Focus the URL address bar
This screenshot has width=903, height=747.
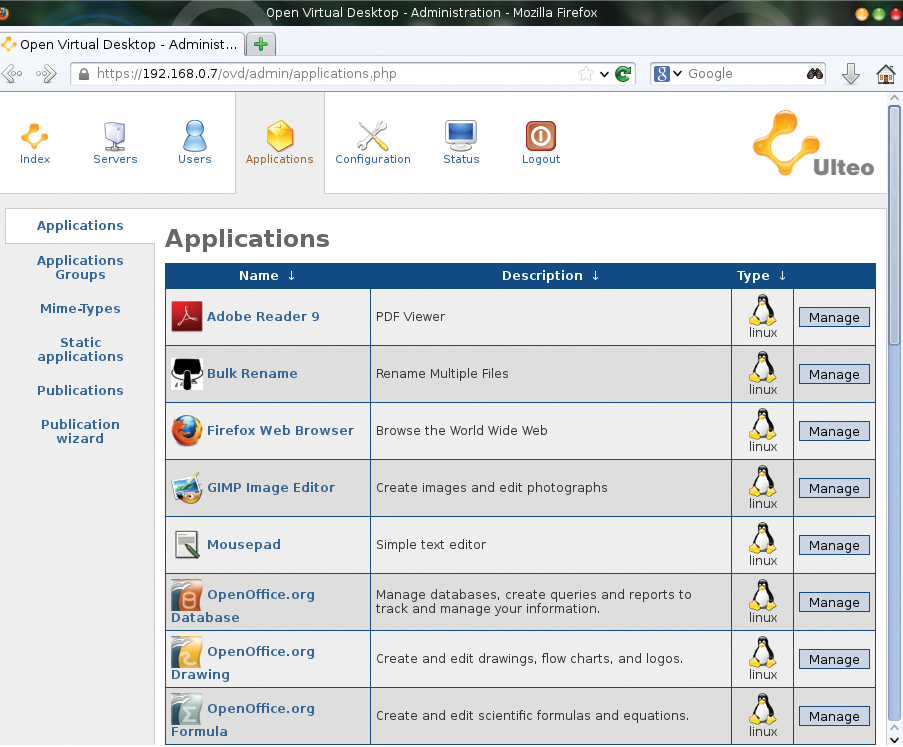click(330, 74)
